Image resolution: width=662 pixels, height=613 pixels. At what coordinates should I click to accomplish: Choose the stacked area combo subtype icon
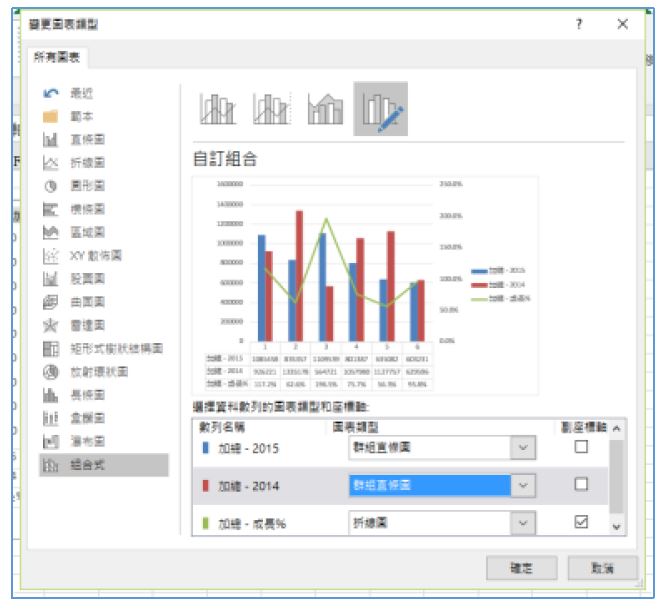[x=326, y=109]
